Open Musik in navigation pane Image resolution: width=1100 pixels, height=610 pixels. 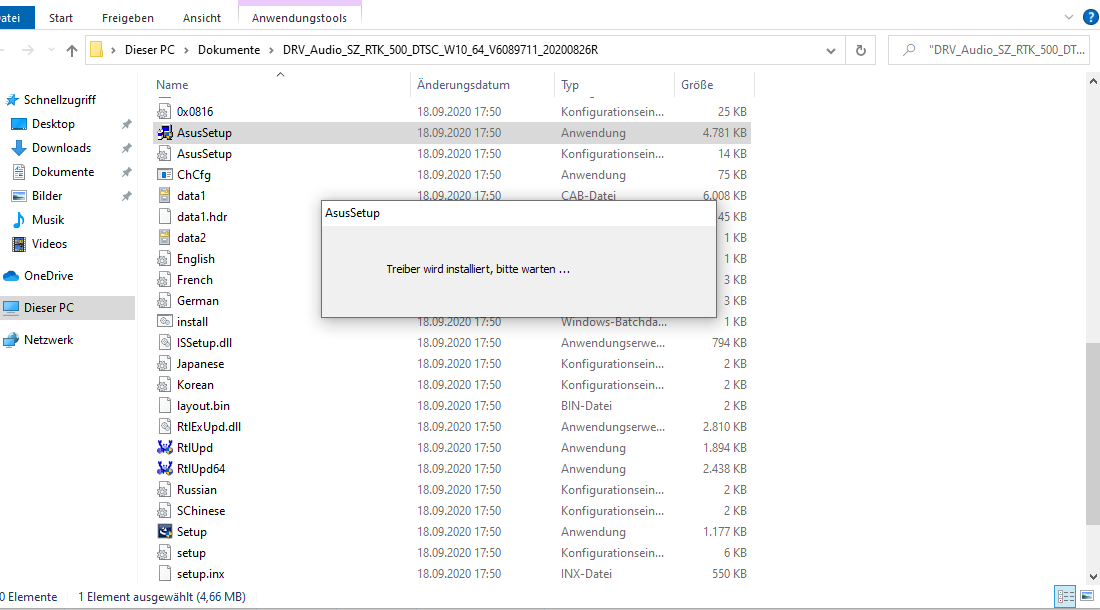(48, 219)
